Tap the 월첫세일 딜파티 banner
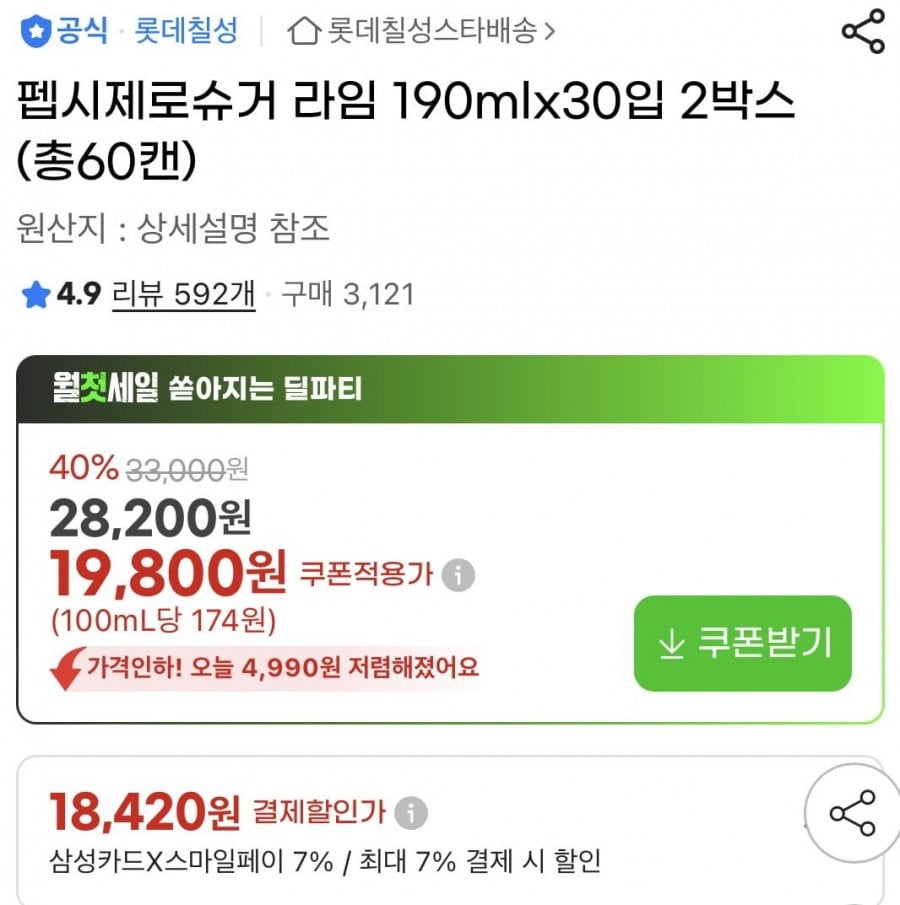The image size is (900, 905). (450, 390)
